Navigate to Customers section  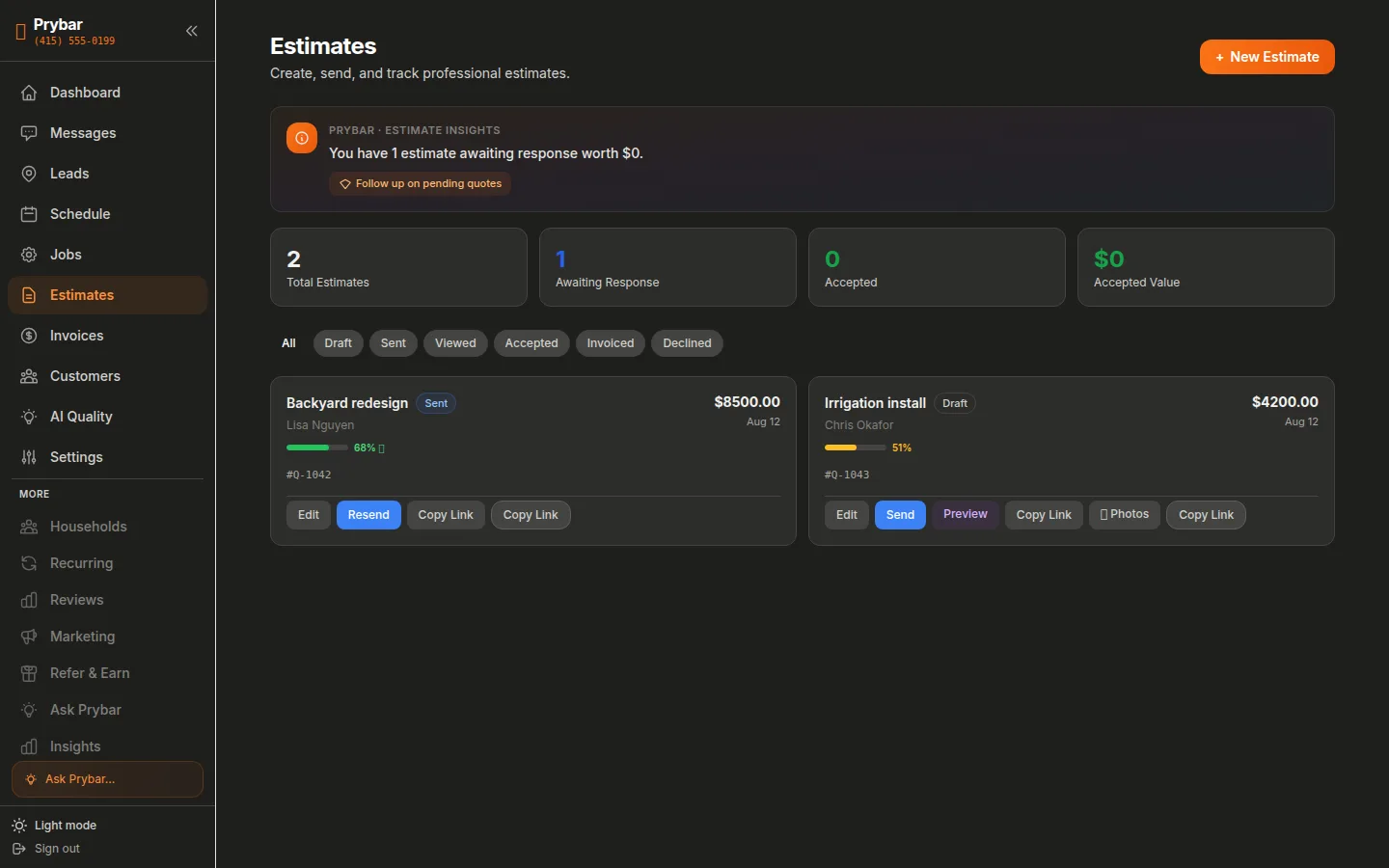(108, 376)
